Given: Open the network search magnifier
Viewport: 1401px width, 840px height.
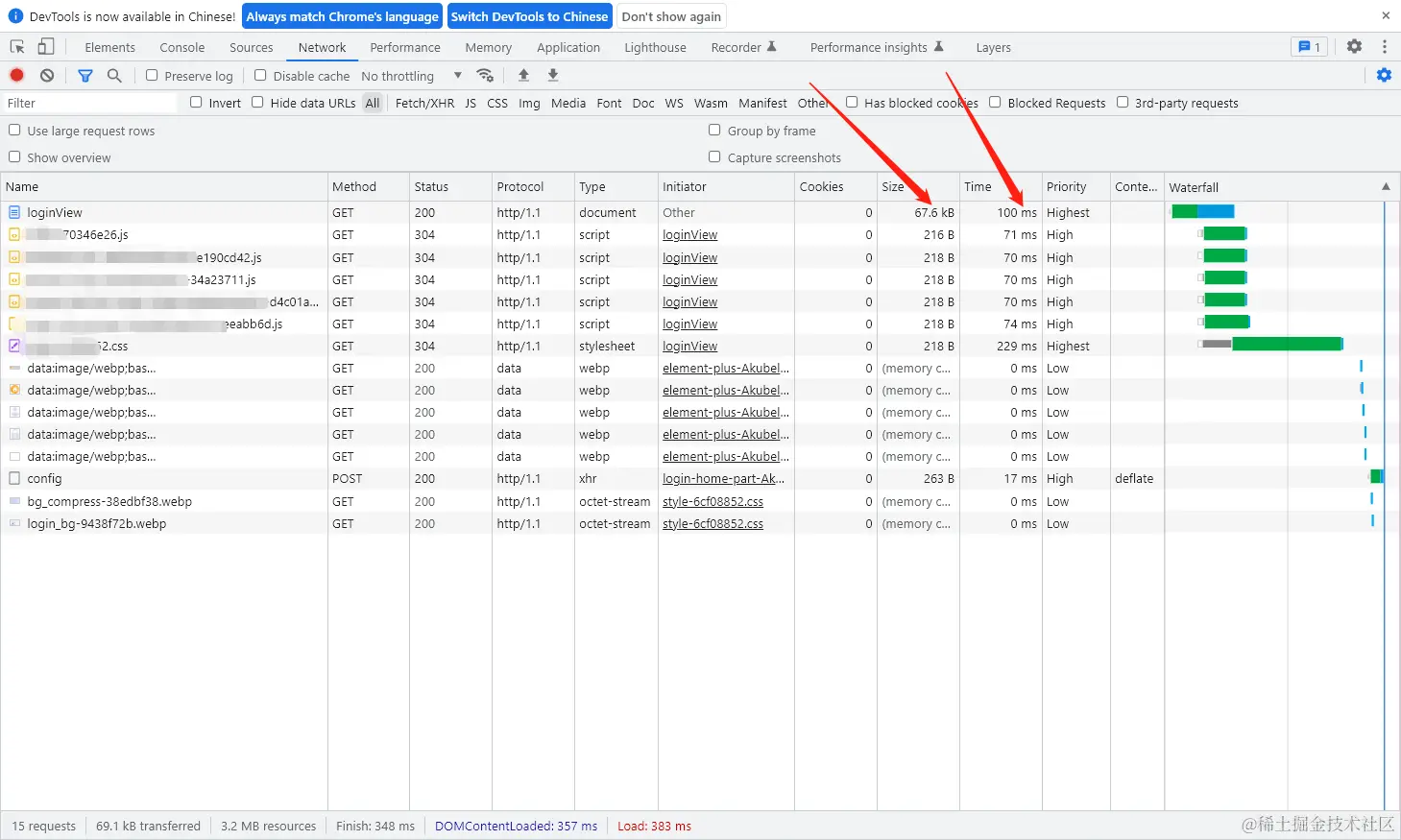Looking at the screenshot, I should click(x=114, y=75).
